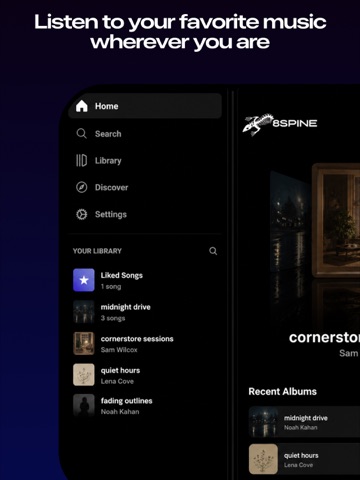Click the Home house icon
Image resolution: width=360 pixels, height=480 pixels.
coord(82,106)
